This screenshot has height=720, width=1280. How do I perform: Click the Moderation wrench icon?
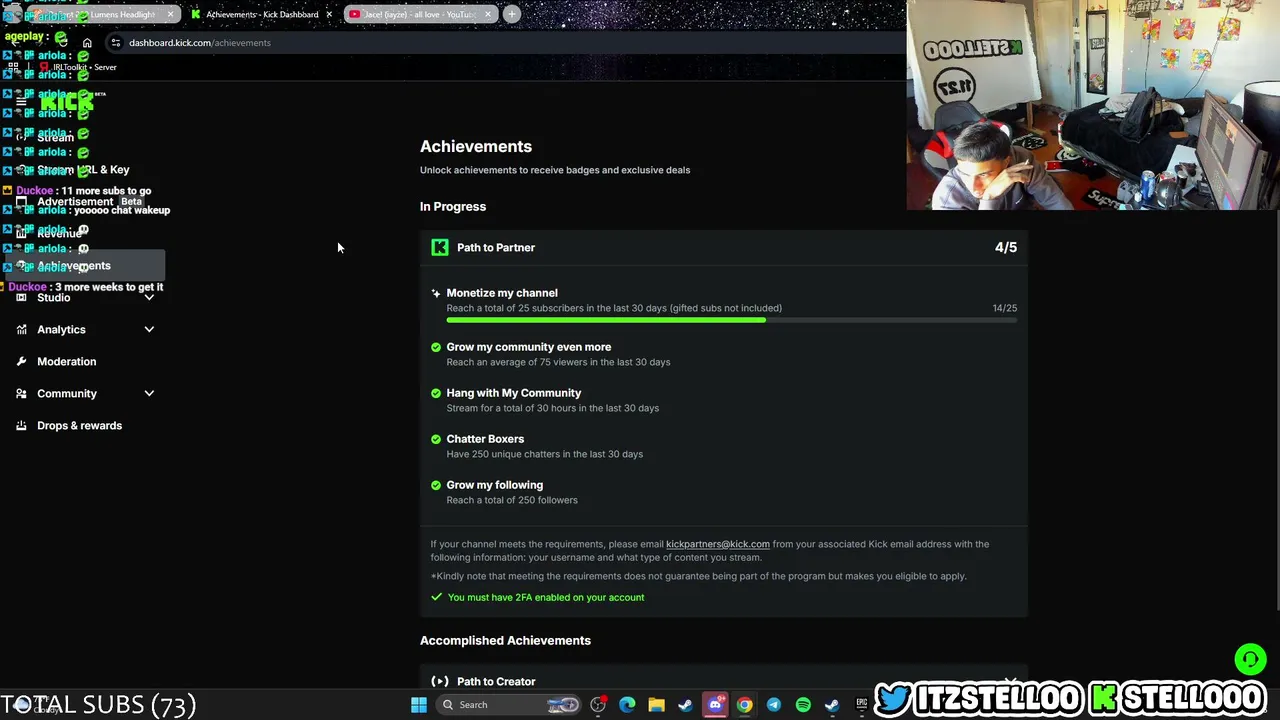coord(21,362)
